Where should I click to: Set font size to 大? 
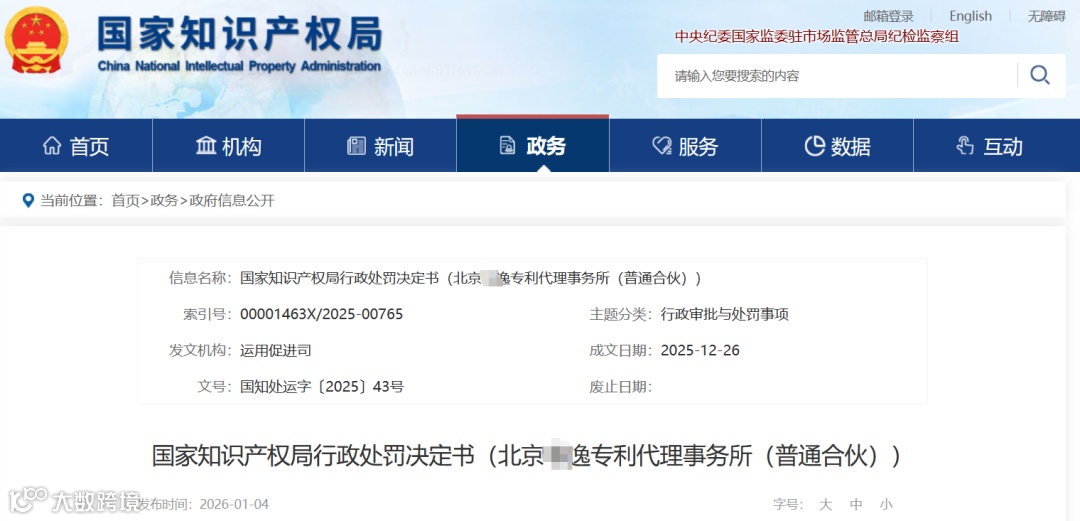pyautogui.click(x=826, y=504)
